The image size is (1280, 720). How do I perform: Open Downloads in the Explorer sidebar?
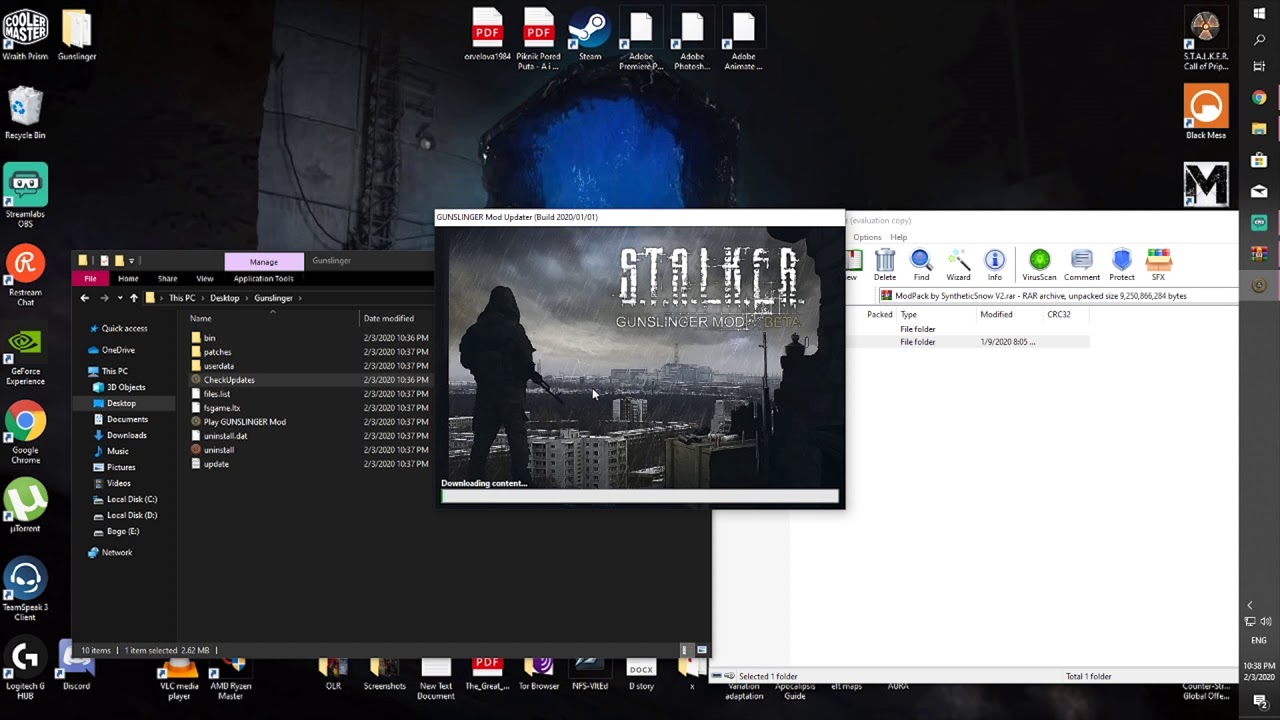(126, 435)
